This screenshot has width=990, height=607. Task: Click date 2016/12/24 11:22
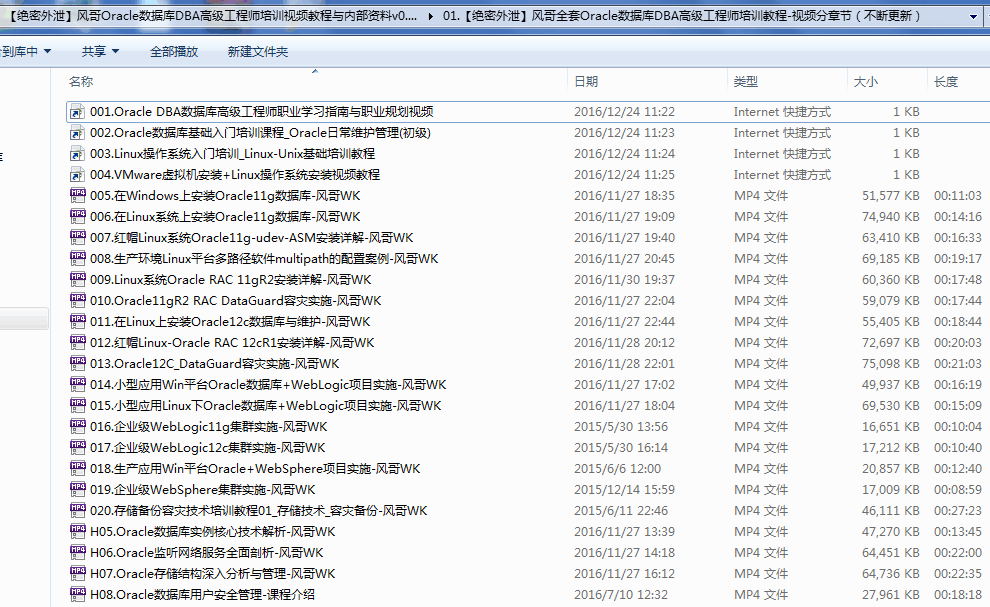coord(624,112)
